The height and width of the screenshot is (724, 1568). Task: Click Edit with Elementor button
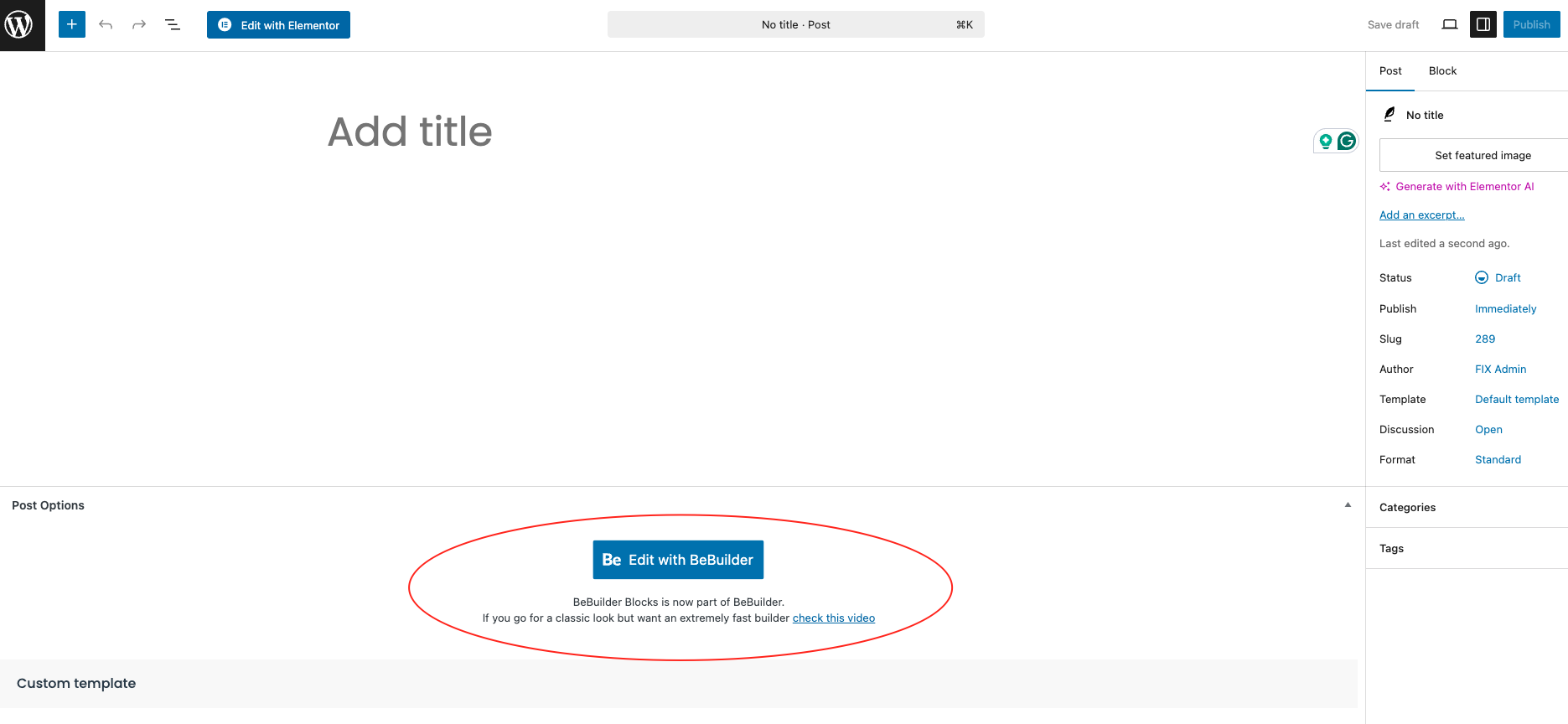click(278, 25)
